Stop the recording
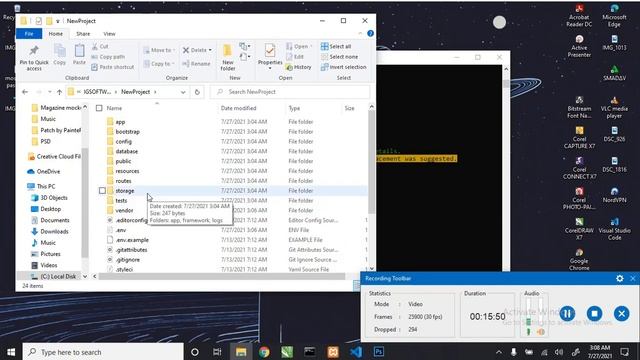640x360 pixels. point(594,313)
